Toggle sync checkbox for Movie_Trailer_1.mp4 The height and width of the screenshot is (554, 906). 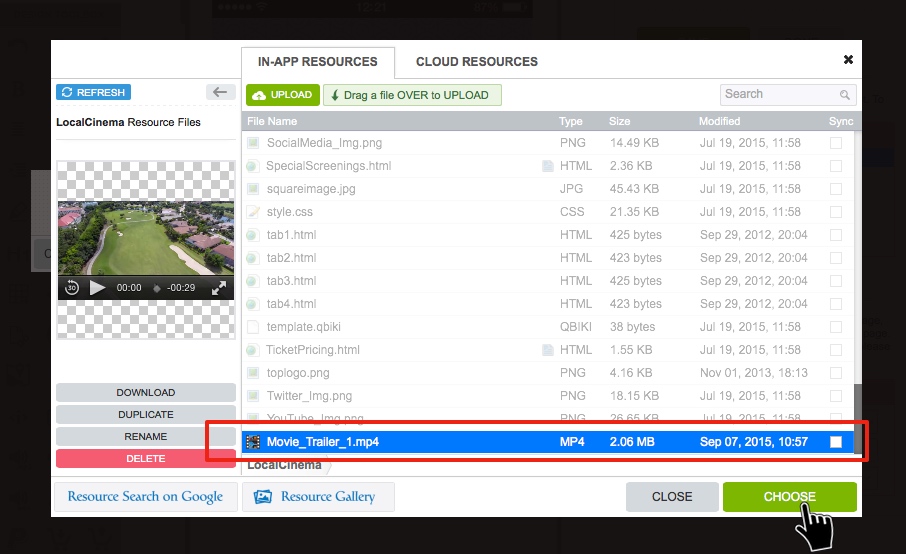[836, 442]
